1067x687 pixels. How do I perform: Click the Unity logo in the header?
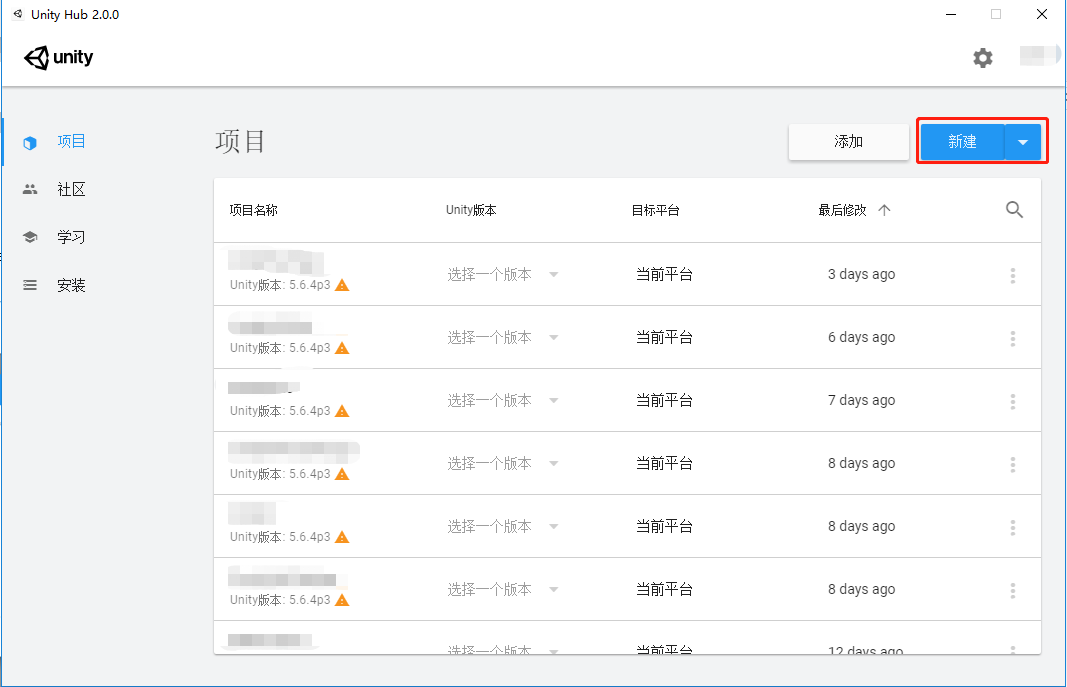58,58
